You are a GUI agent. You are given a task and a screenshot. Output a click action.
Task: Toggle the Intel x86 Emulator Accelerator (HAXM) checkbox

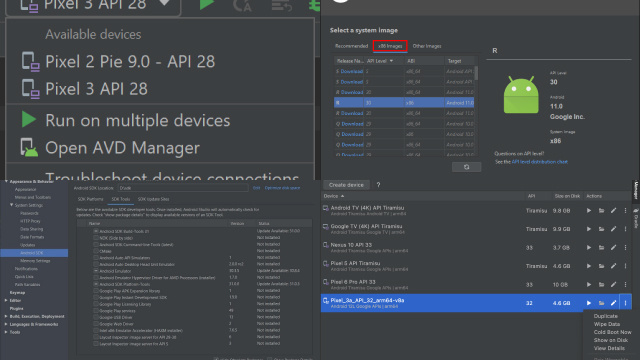(x=96, y=331)
